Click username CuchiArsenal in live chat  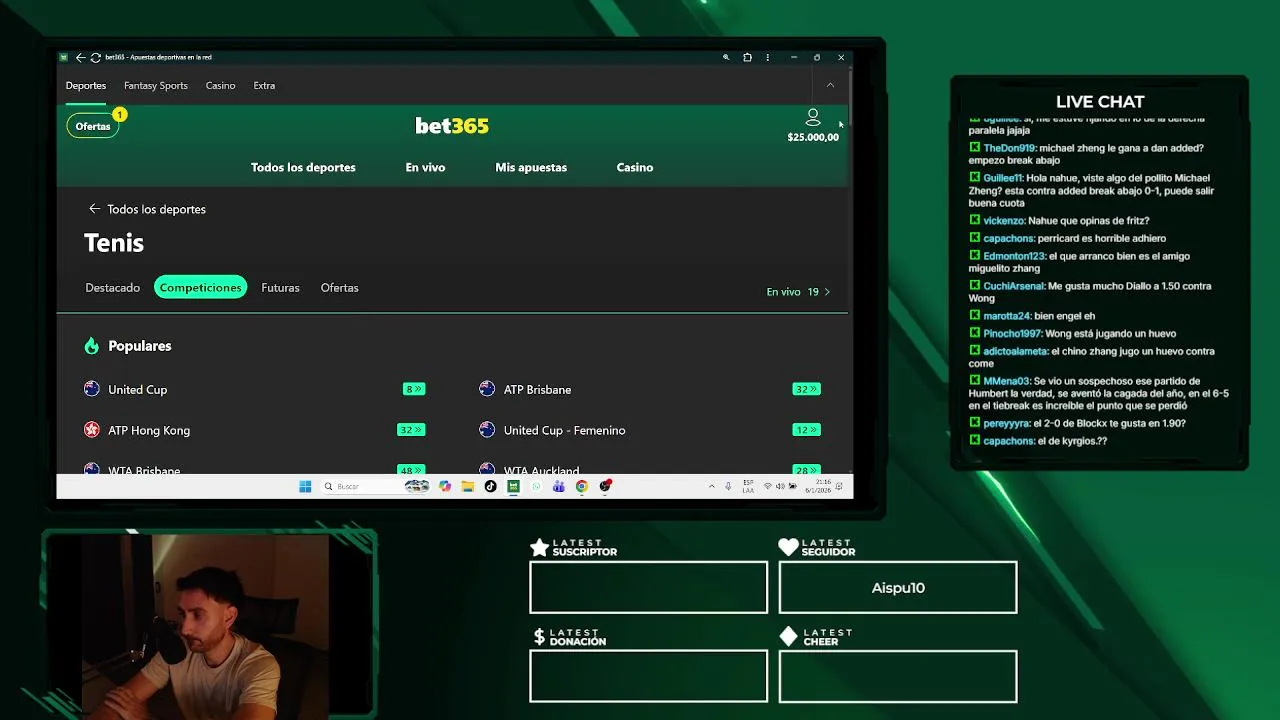(1014, 286)
